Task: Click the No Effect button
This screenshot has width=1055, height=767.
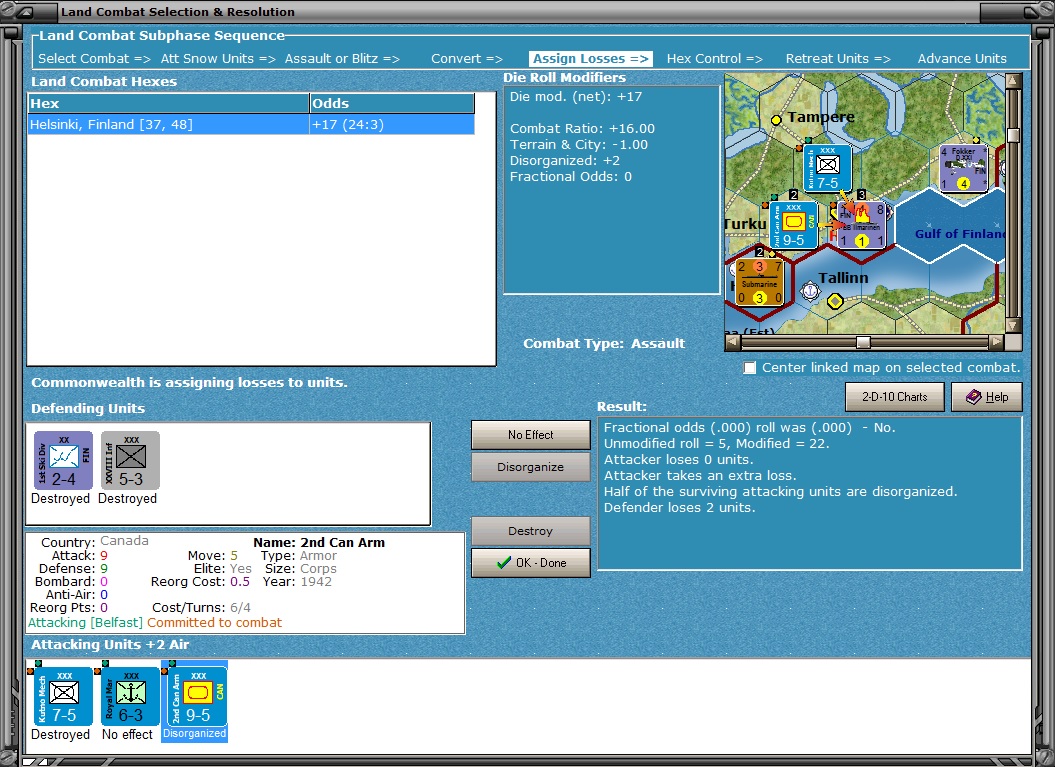Action: (x=531, y=435)
